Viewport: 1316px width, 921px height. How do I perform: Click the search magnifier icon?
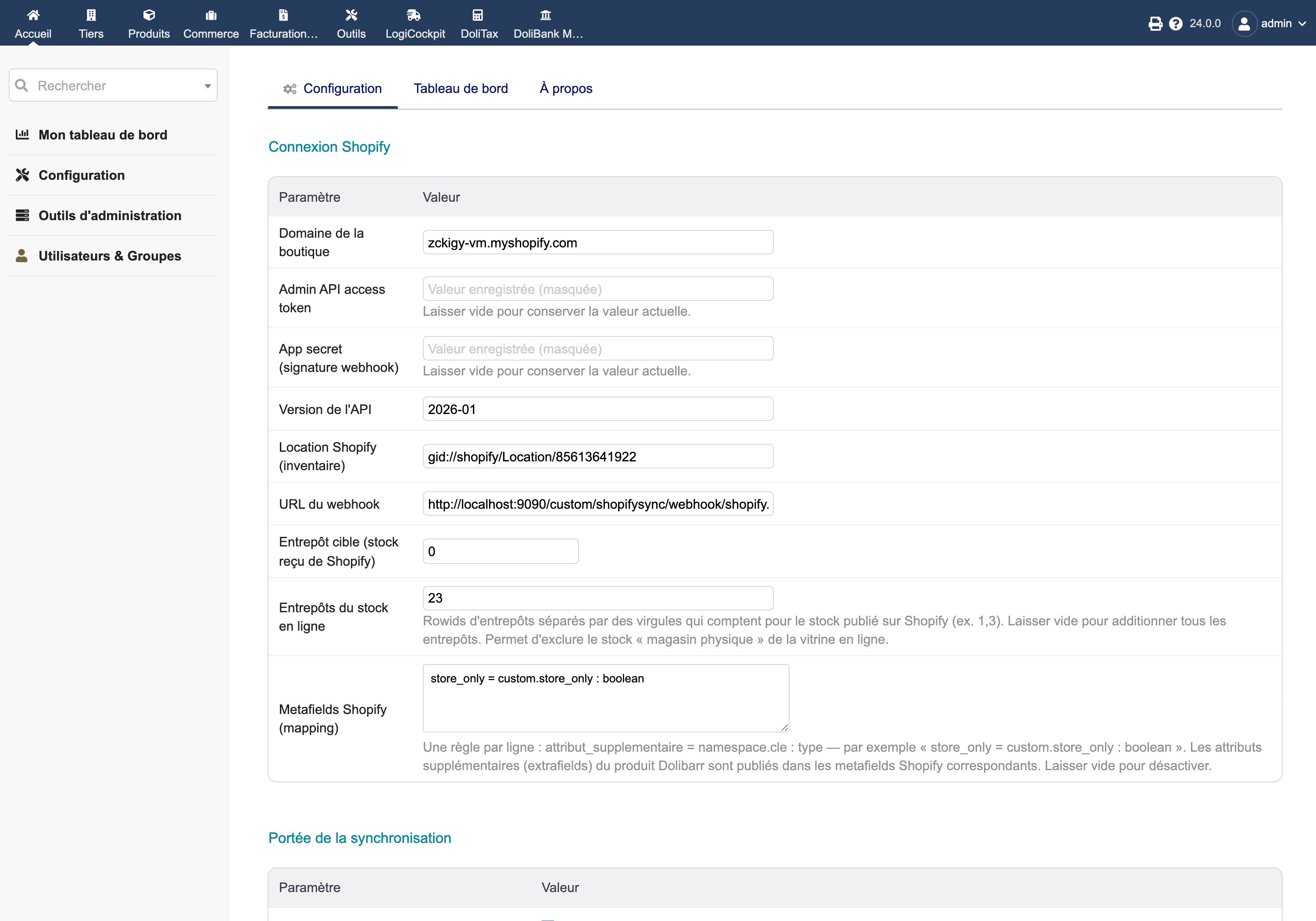coord(22,86)
